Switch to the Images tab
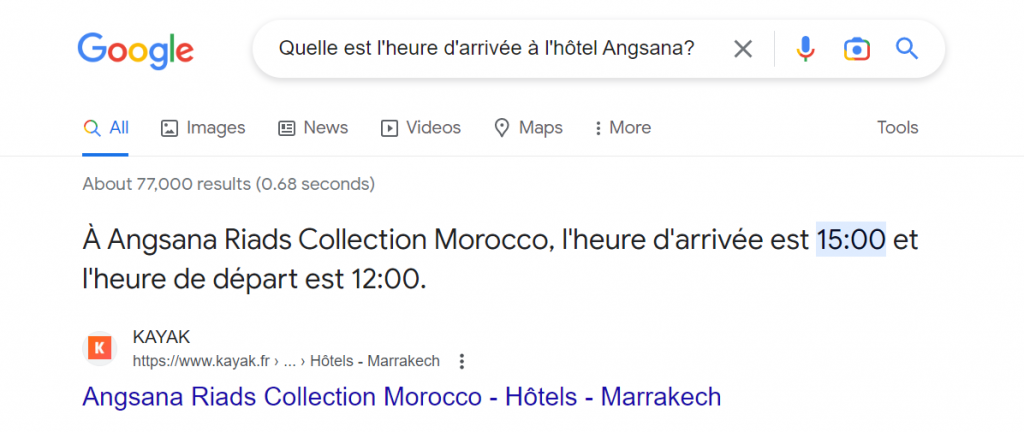The width and height of the screenshot is (1024, 432). (203, 128)
